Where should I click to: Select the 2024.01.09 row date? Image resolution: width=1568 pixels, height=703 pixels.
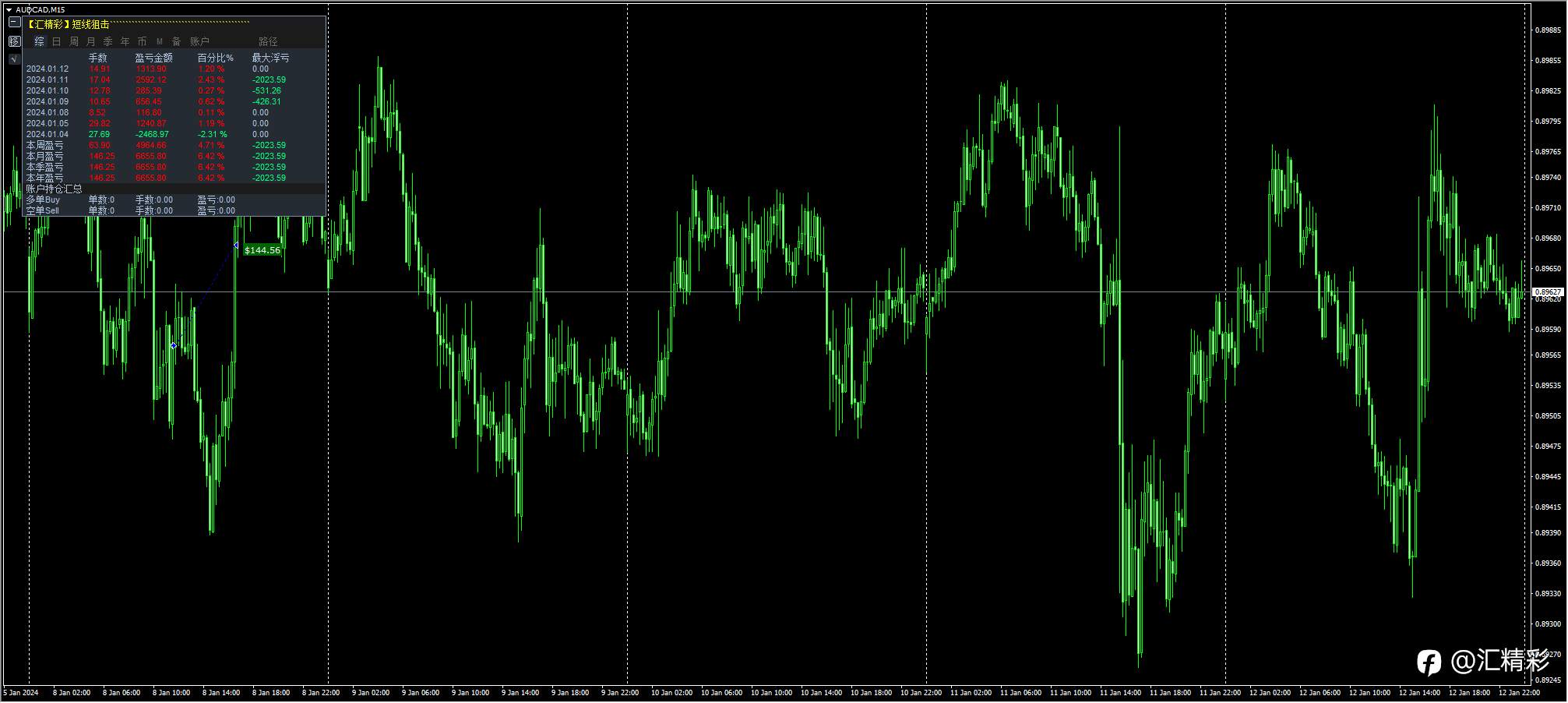(48, 101)
